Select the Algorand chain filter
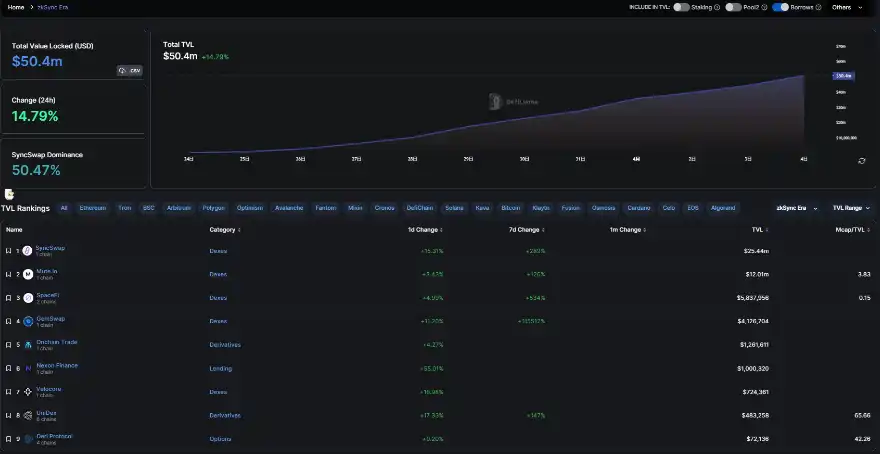The image size is (880, 454). [x=723, y=208]
